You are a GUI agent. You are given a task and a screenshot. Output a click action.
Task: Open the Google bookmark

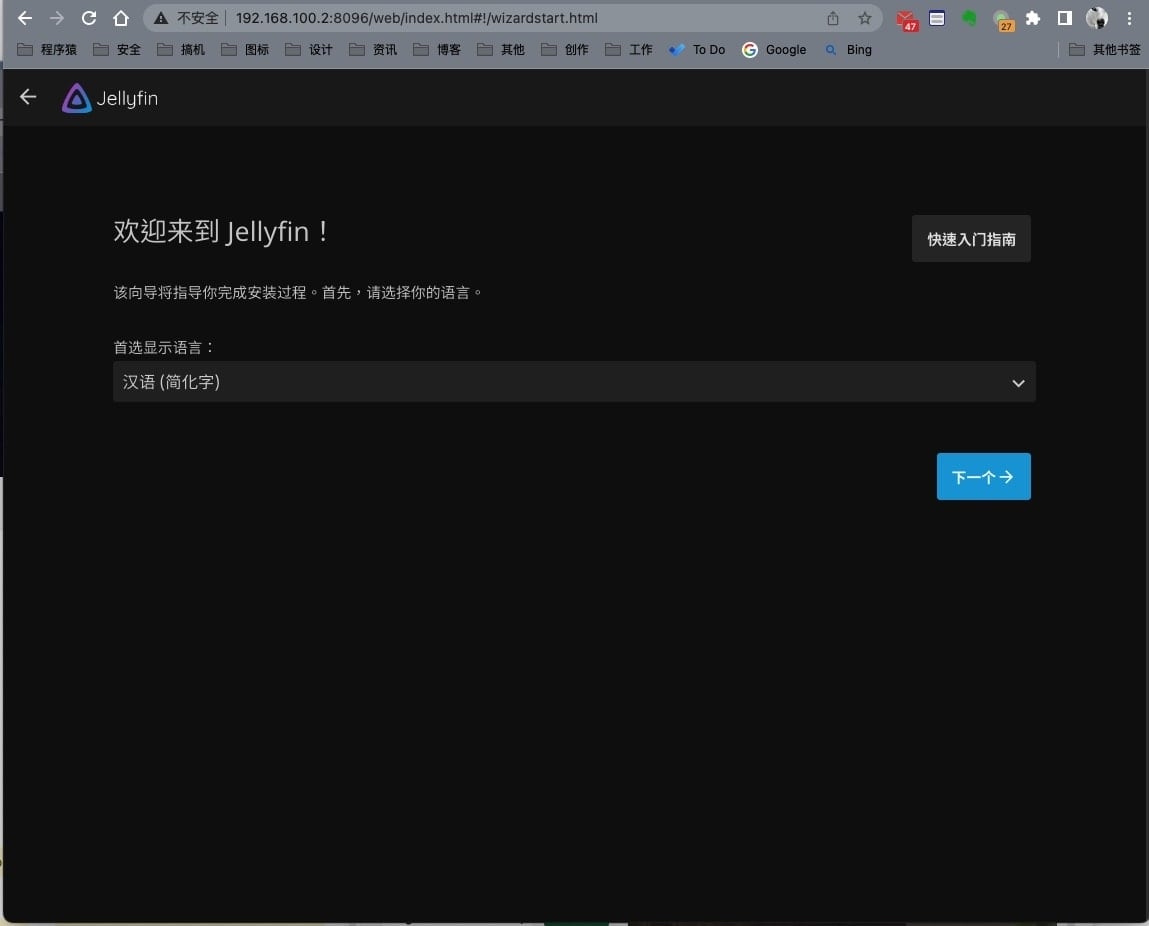click(775, 50)
